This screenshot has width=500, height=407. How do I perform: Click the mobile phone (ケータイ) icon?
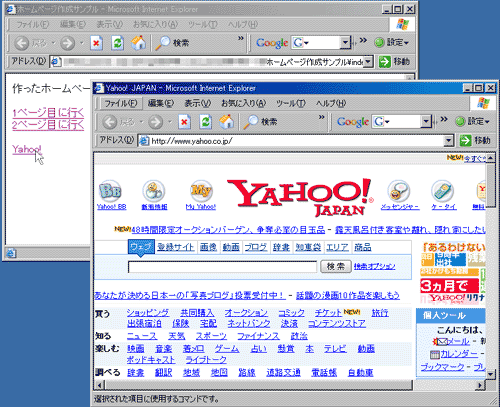click(443, 191)
